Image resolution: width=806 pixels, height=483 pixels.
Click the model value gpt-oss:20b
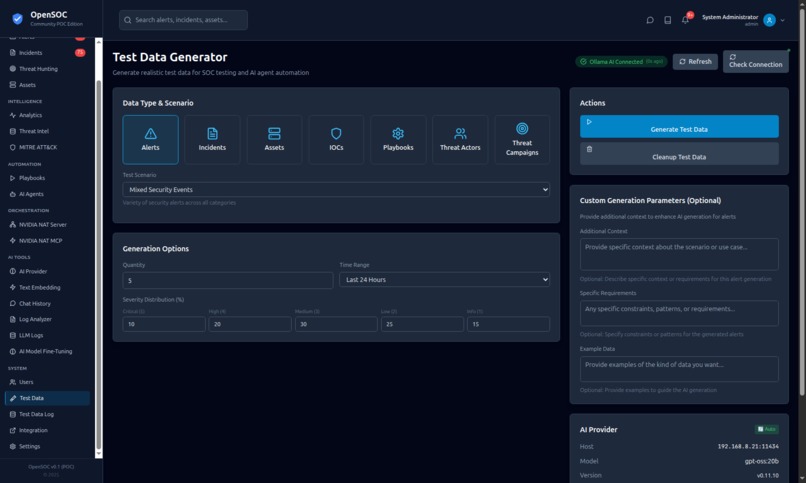761,461
